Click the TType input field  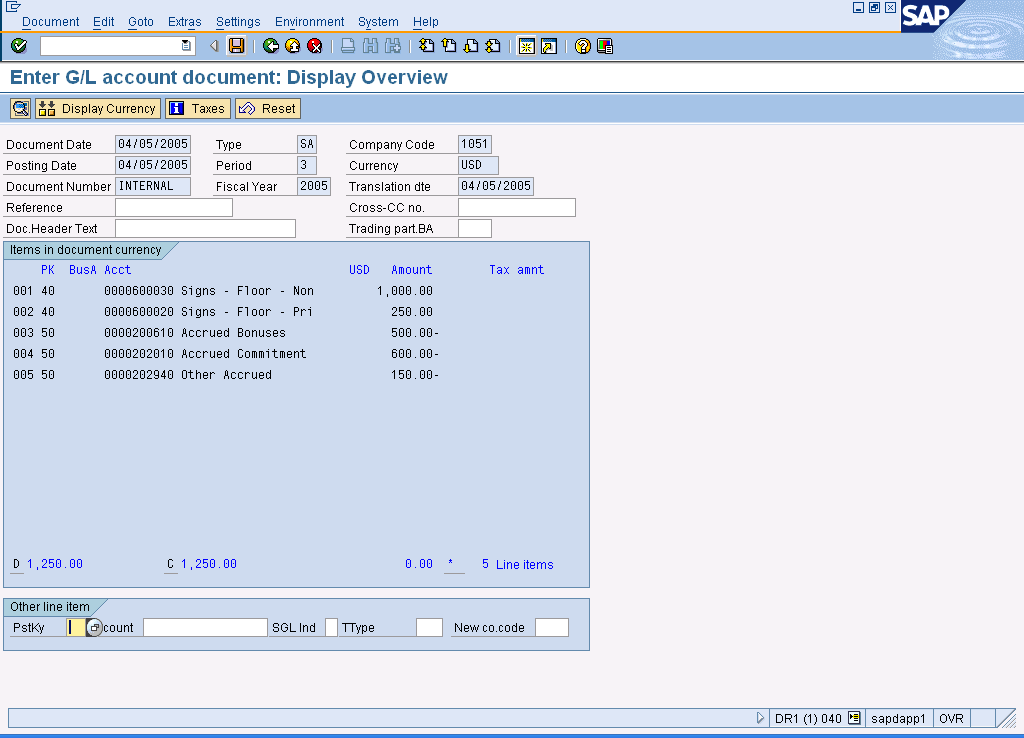pyautogui.click(x=429, y=628)
